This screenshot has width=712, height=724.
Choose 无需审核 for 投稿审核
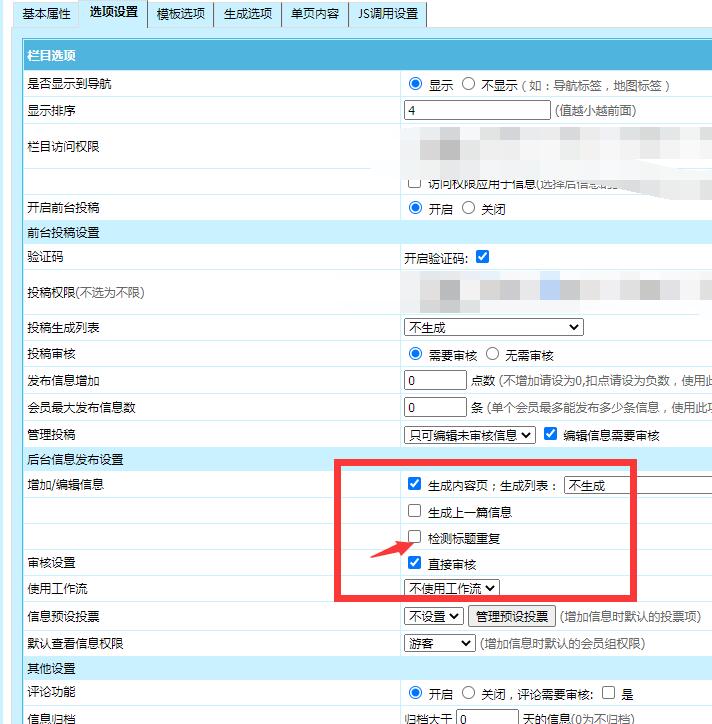pos(493,354)
